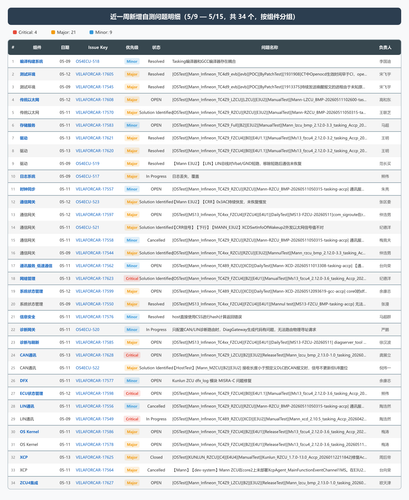Open issue link VELAFORCAR-17620

tap(95, 151)
